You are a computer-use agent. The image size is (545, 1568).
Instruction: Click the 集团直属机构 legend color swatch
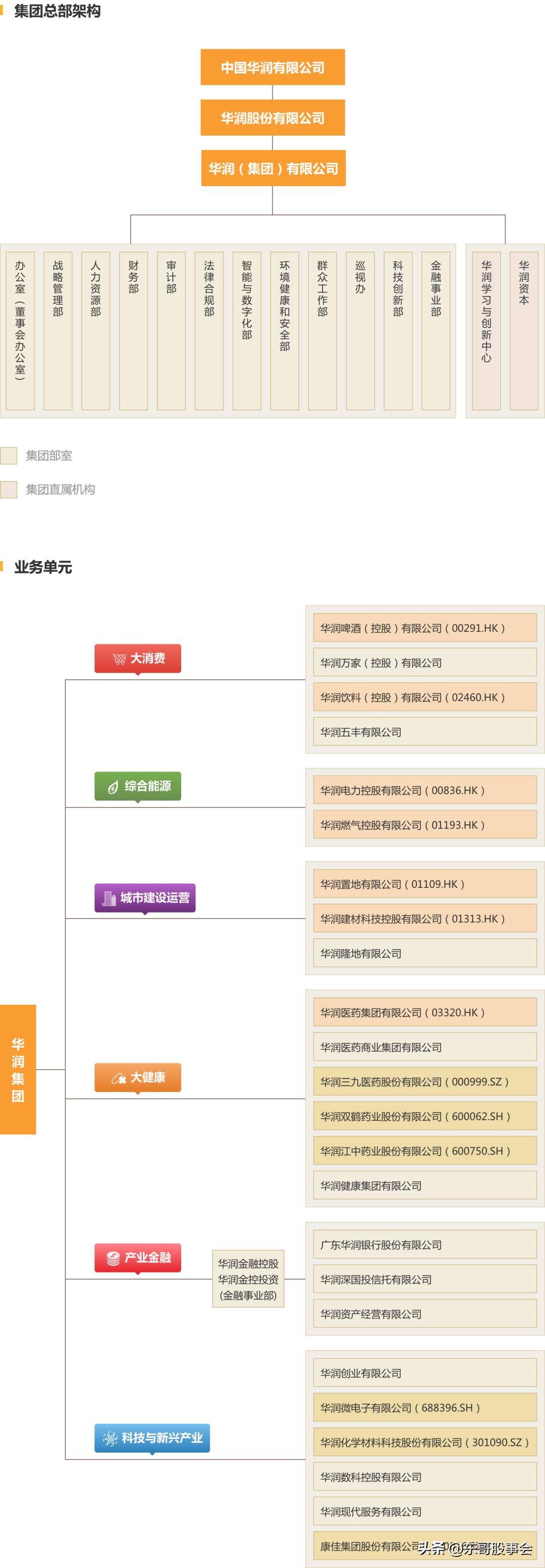[x=9, y=490]
